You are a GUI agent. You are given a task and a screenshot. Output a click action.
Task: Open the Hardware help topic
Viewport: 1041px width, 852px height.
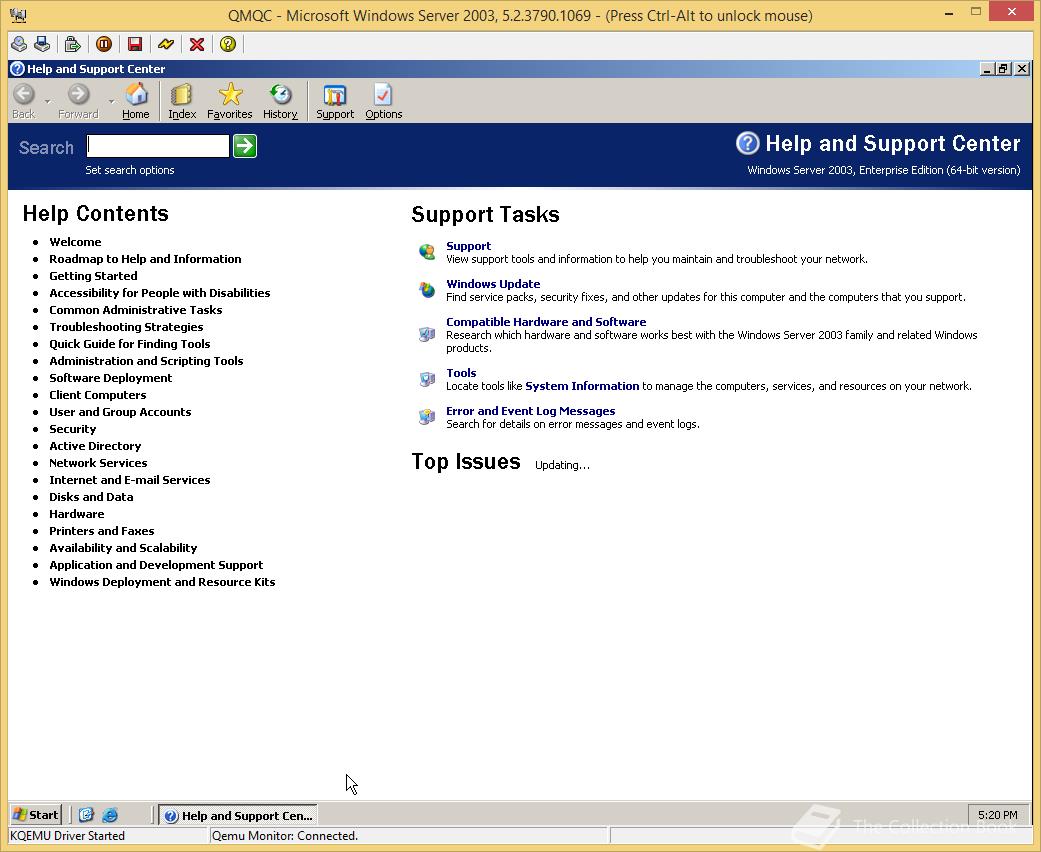pyautogui.click(x=76, y=514)
